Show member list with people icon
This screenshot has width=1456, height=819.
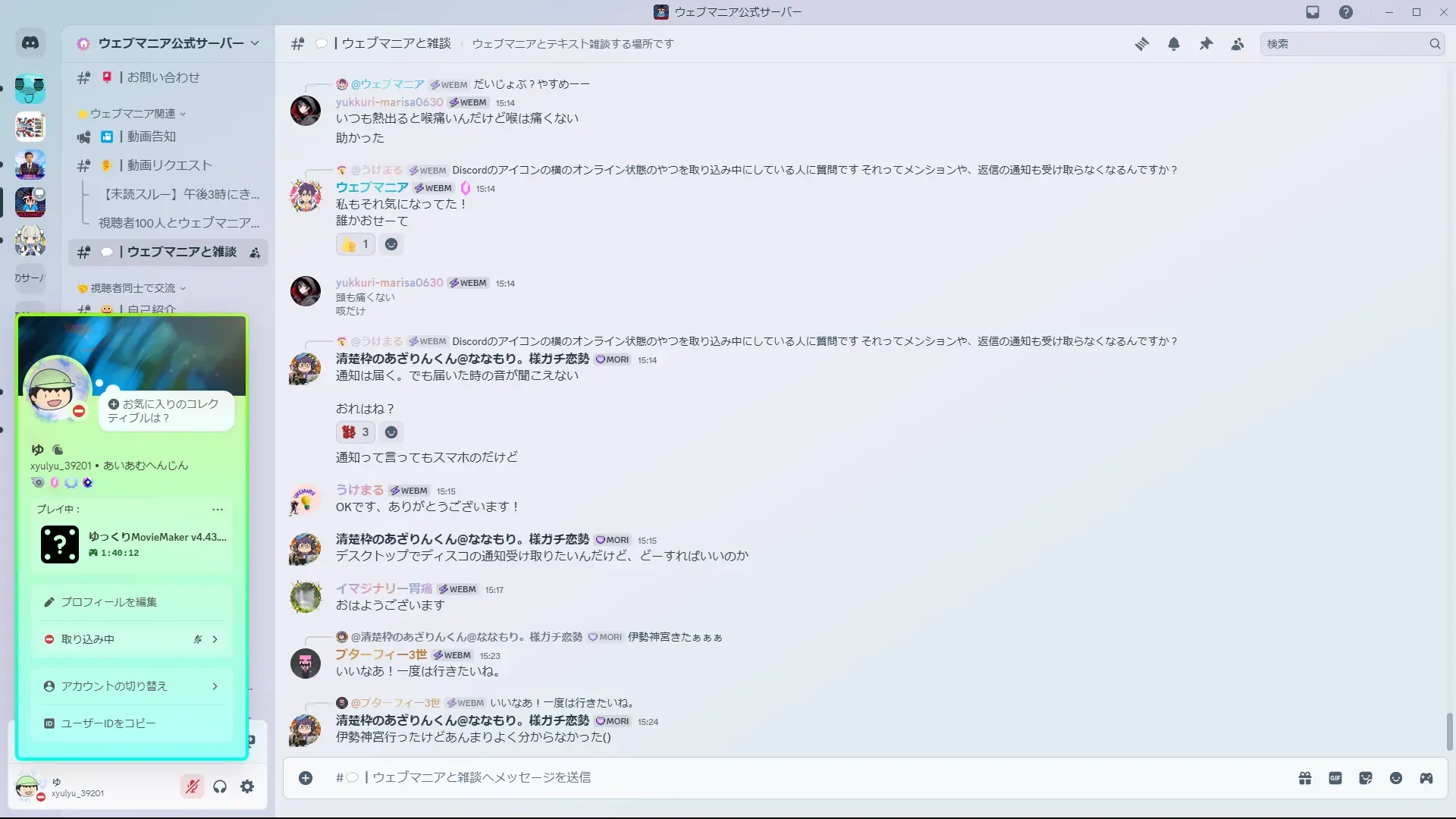pos(1238,44)
